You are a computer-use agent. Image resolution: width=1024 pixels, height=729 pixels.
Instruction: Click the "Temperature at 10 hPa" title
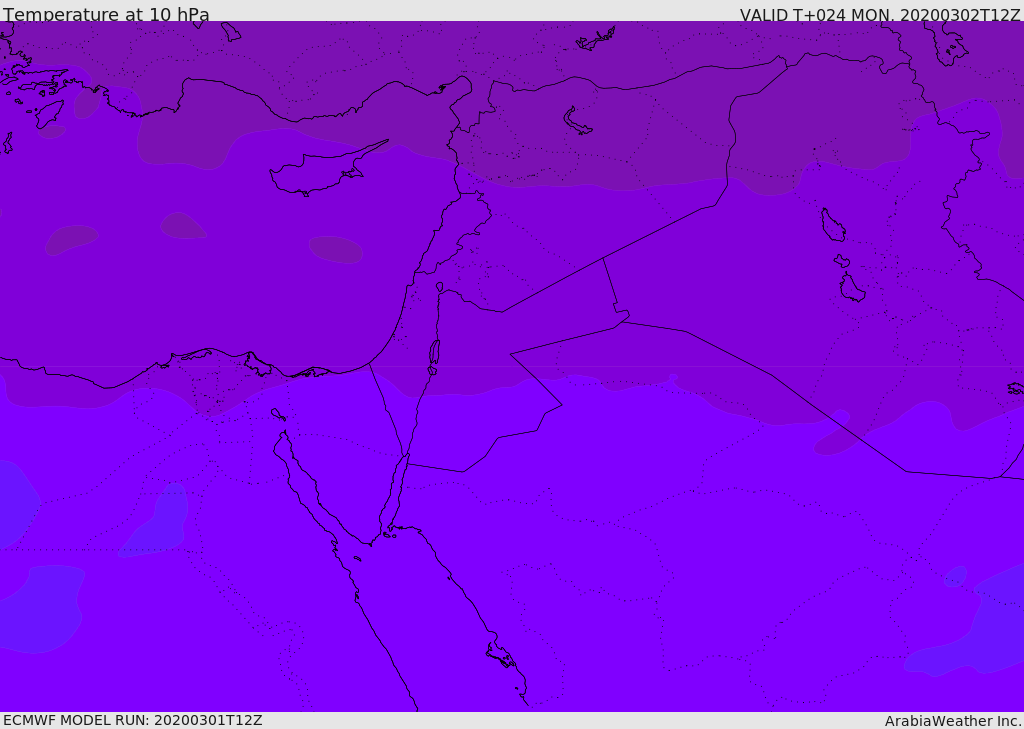tap(106, 15)
